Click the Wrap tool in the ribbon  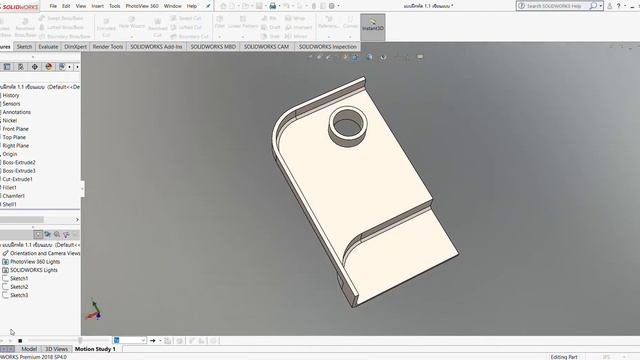point(296,18)
